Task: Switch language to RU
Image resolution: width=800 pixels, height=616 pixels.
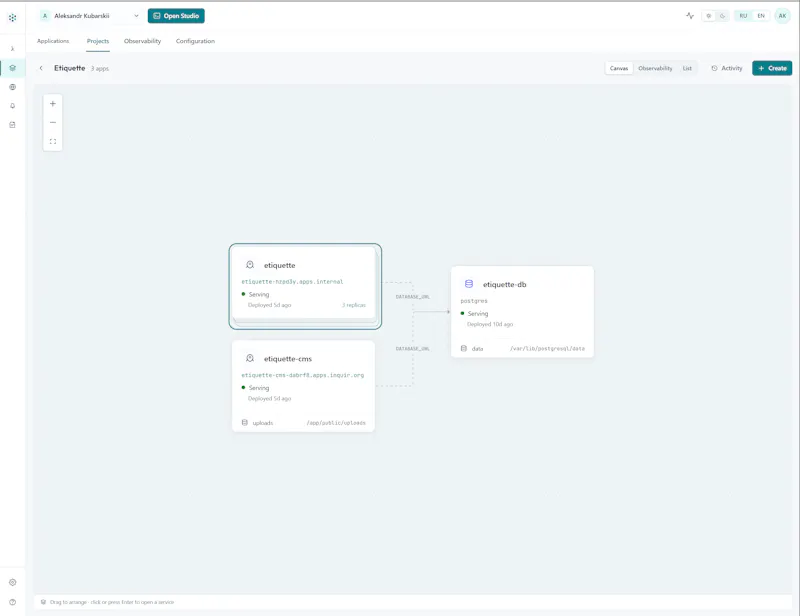Action: [743, 16]
